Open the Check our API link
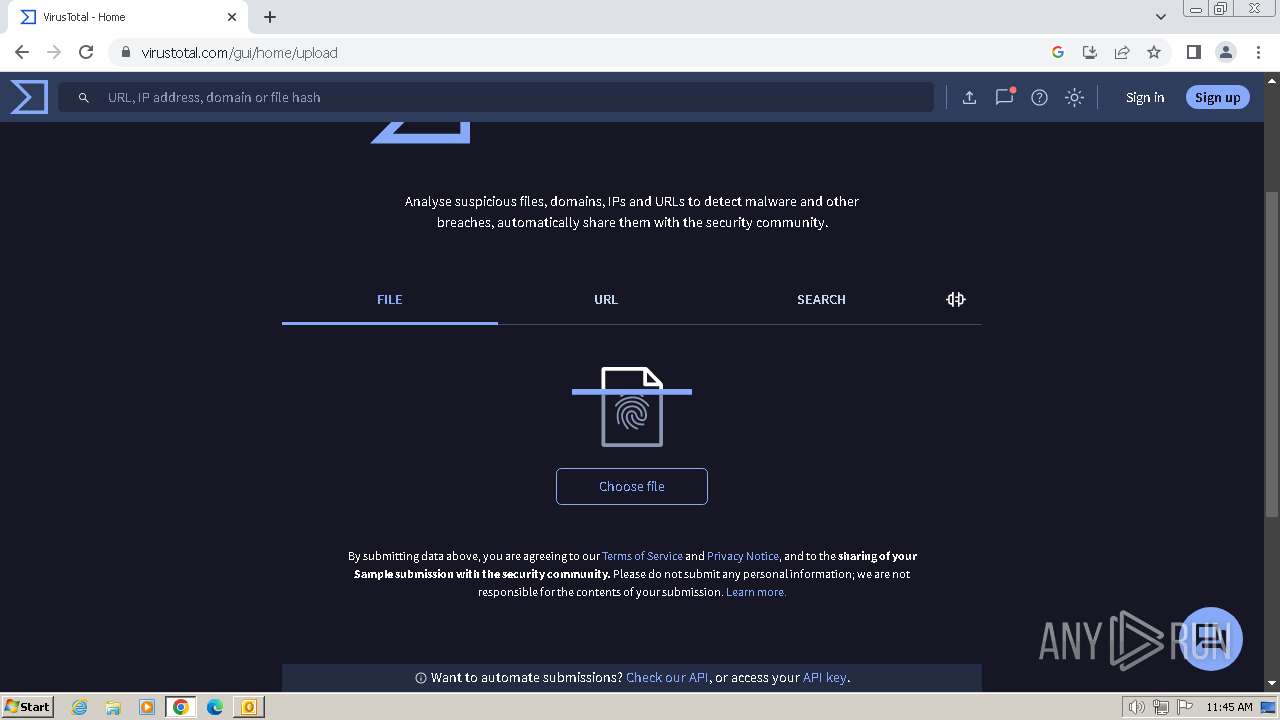This screenshot has width=1280, height=720. pyautogui.click(x=667, y=677)
